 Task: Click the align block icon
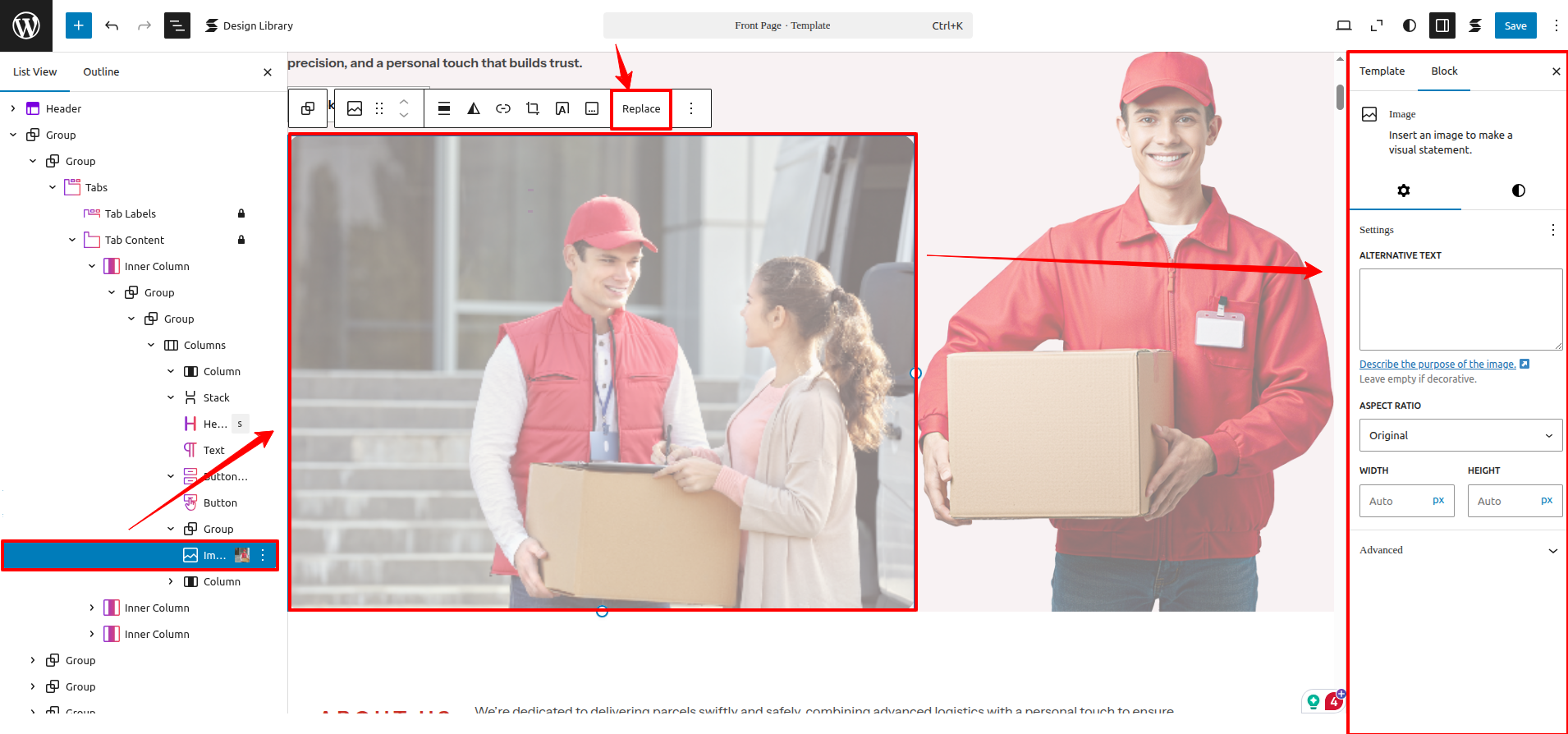click(x=444, y=108)
